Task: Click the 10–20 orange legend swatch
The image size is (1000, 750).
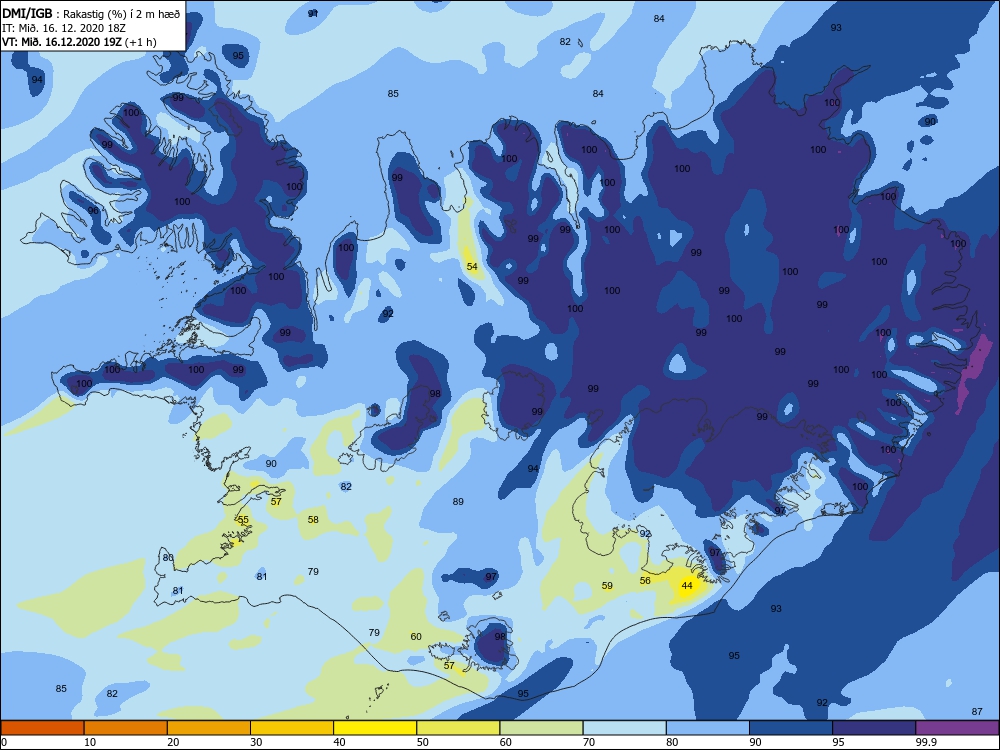Action: 126,728
